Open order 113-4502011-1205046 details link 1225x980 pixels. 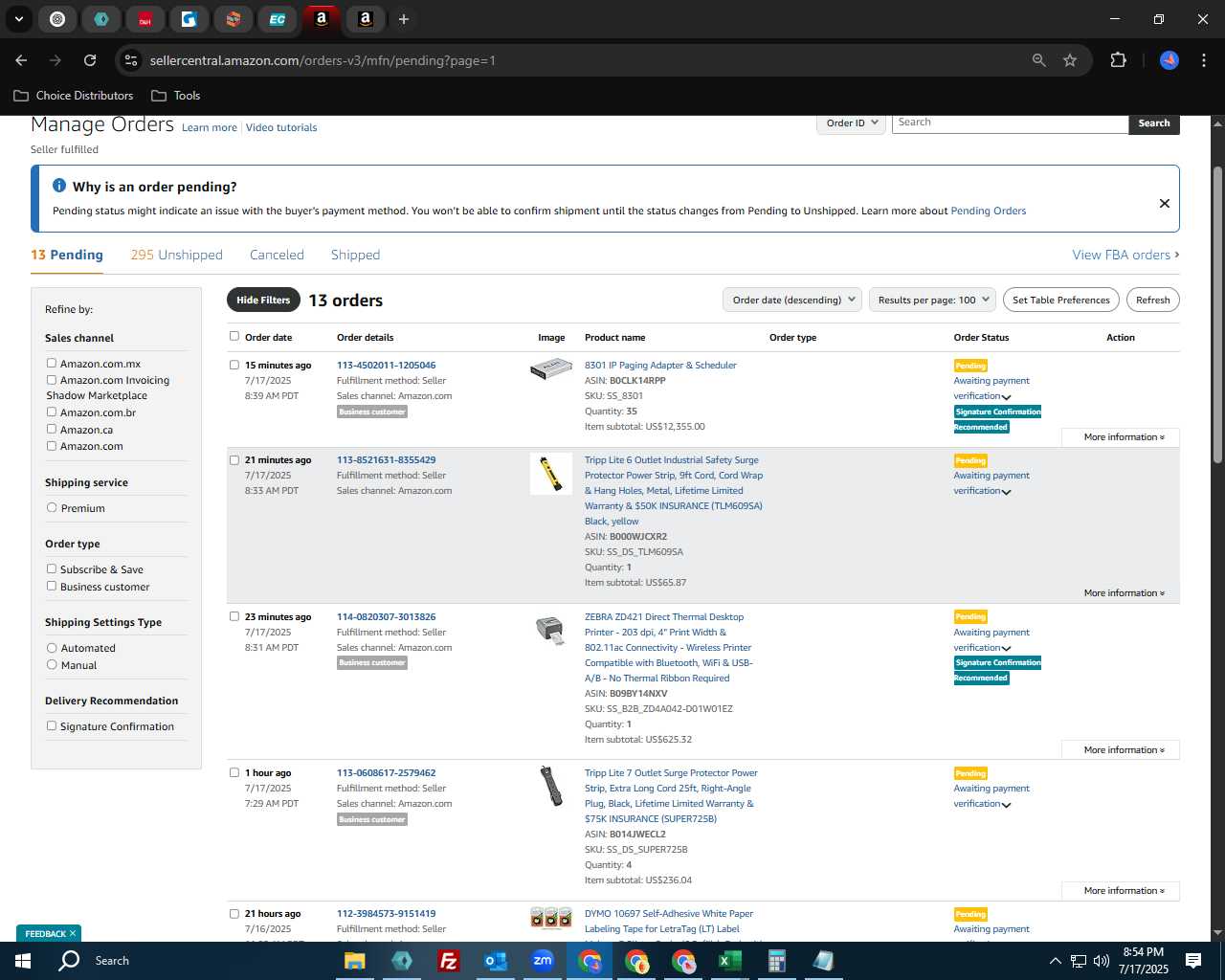pyautogui.click(x=386, y=365)
